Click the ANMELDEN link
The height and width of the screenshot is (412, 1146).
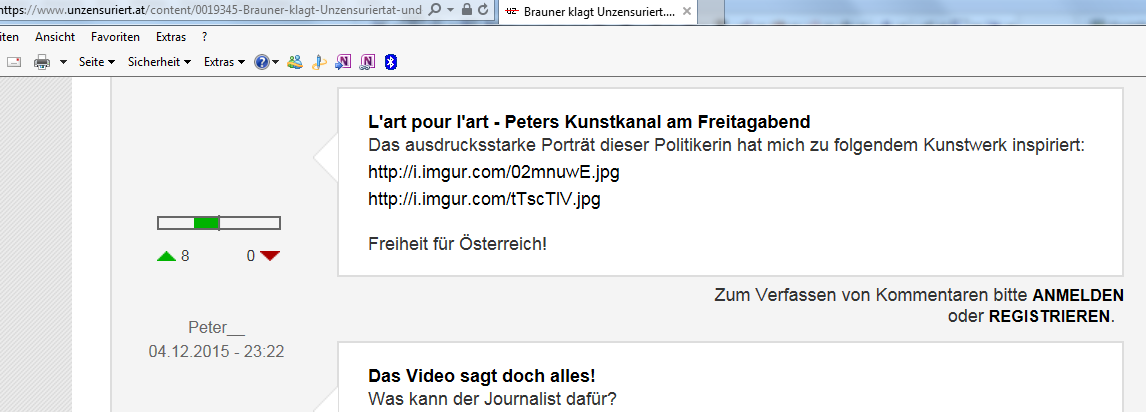pyautogui.click(x=1073, y=296)
